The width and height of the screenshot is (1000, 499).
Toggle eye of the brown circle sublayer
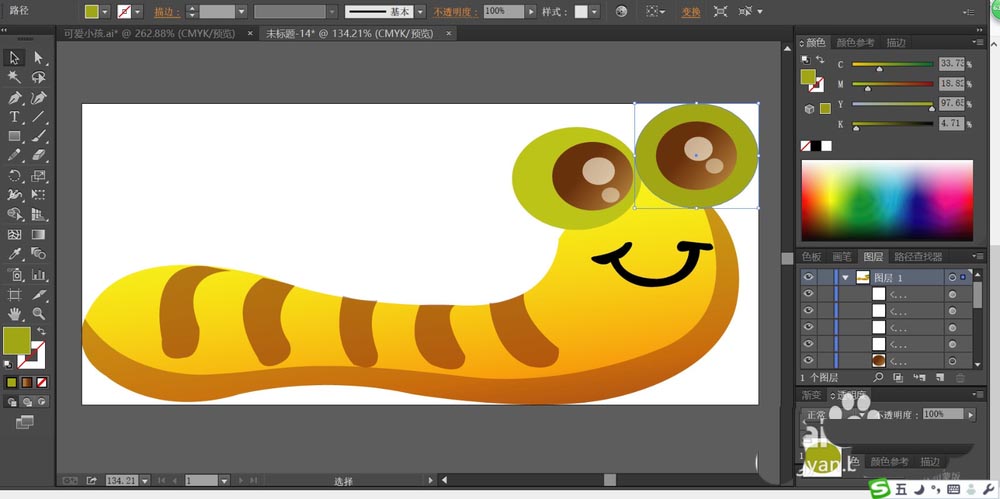point(809,360)
